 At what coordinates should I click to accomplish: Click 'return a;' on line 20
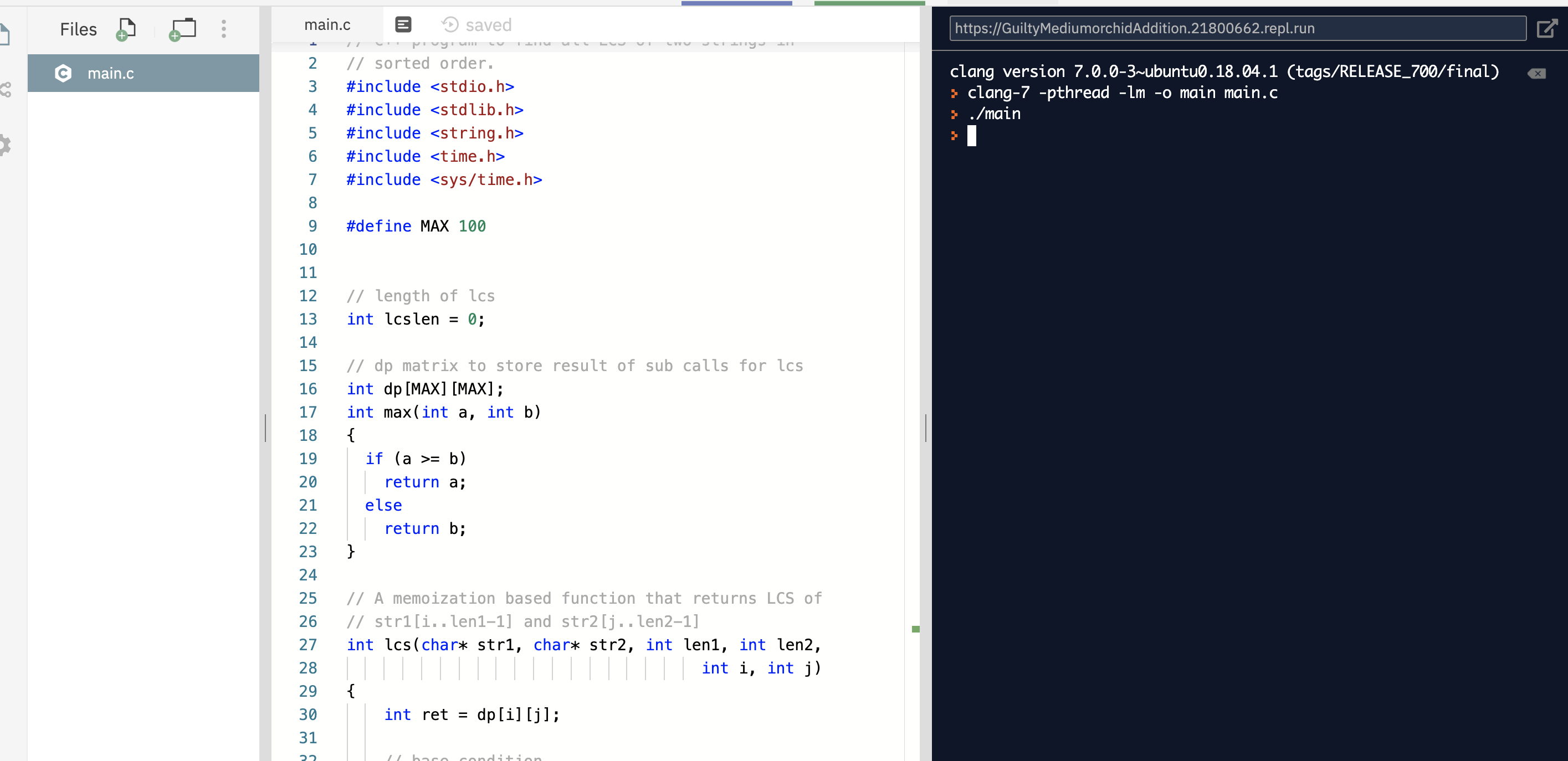pyautogui.click(x=425, y=482)
